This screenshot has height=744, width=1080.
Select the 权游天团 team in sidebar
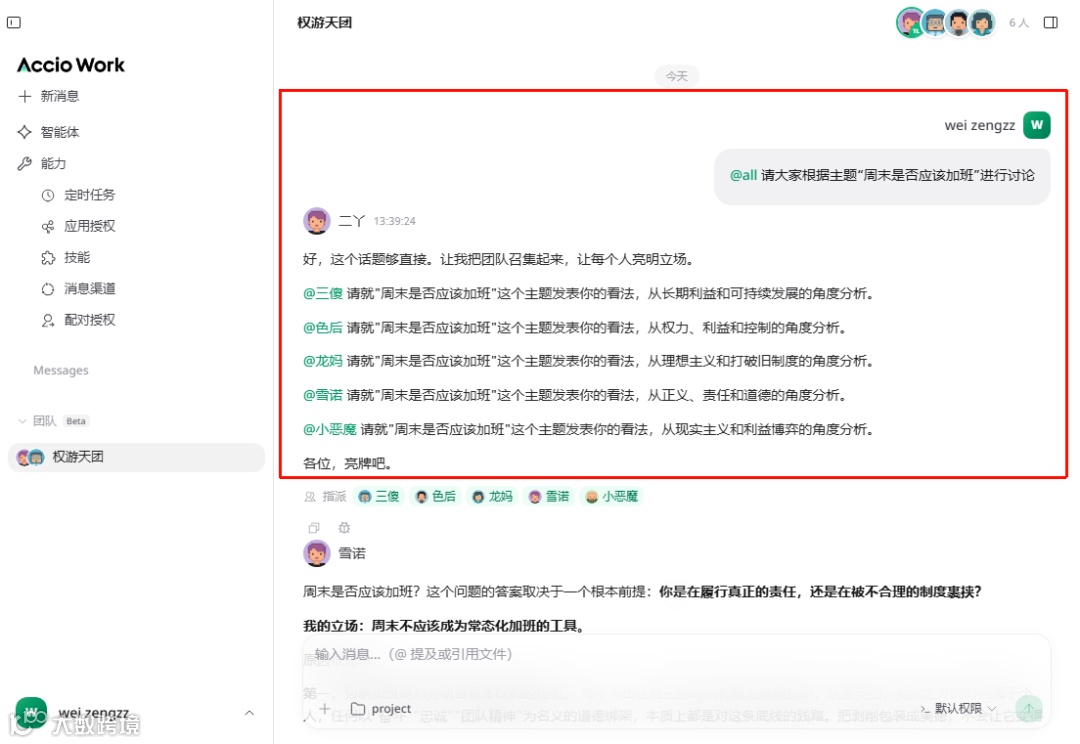(136, 457)
